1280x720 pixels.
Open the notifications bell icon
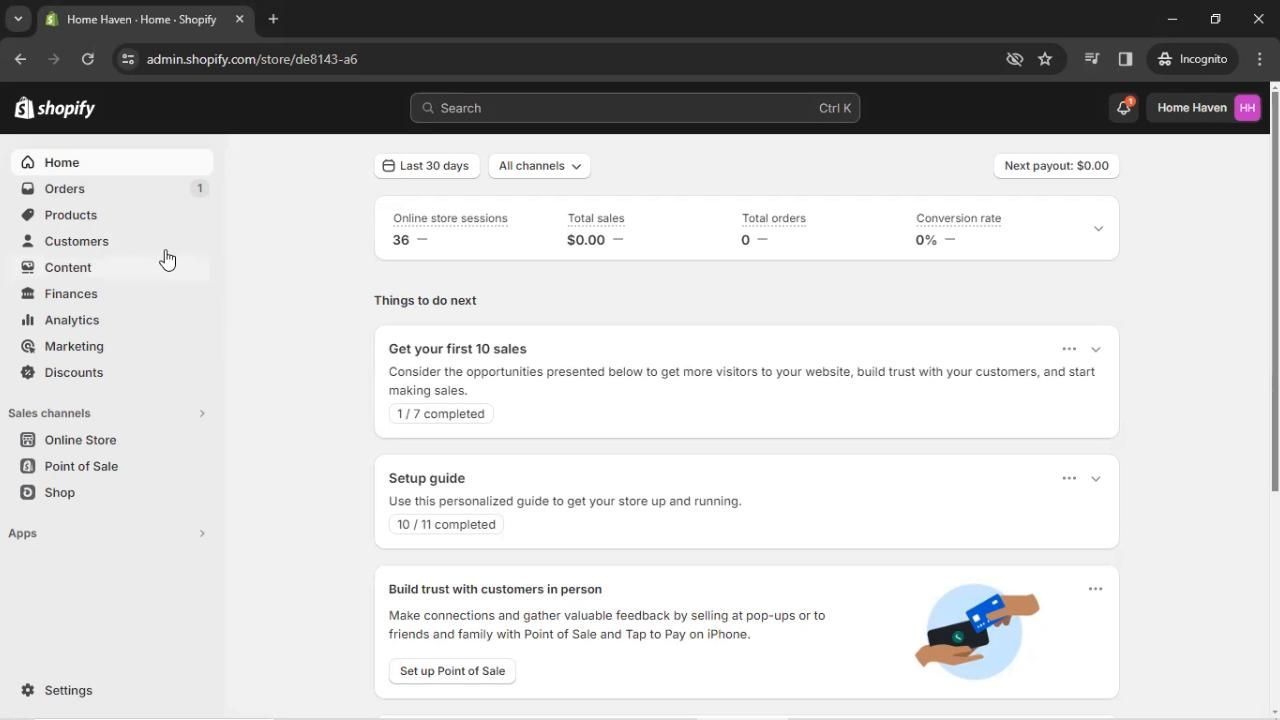tap(1123, 108)
